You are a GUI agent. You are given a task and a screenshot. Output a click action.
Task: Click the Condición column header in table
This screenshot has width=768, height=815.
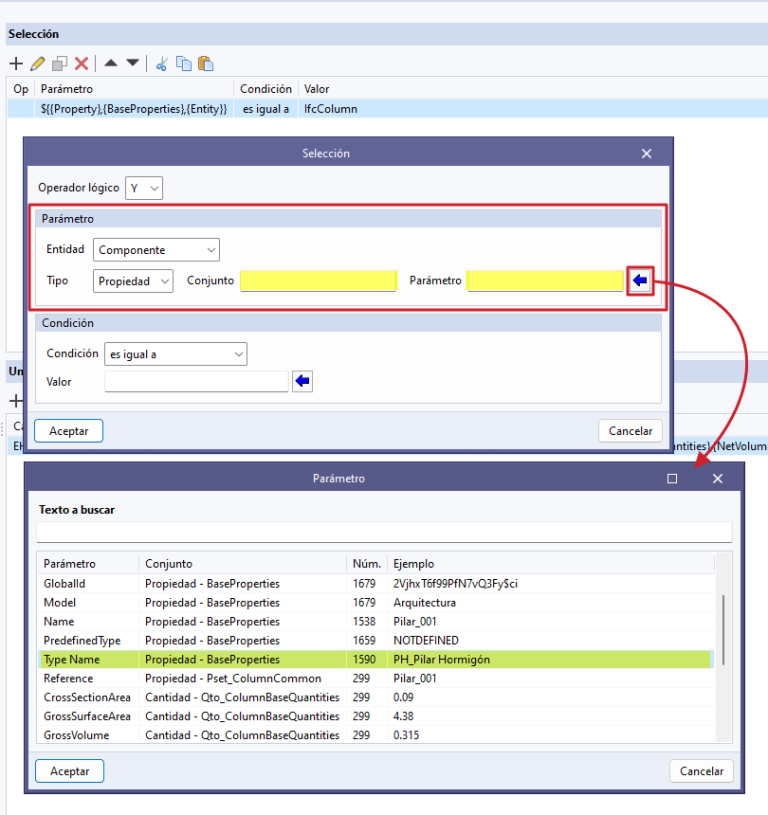[266, 89]
